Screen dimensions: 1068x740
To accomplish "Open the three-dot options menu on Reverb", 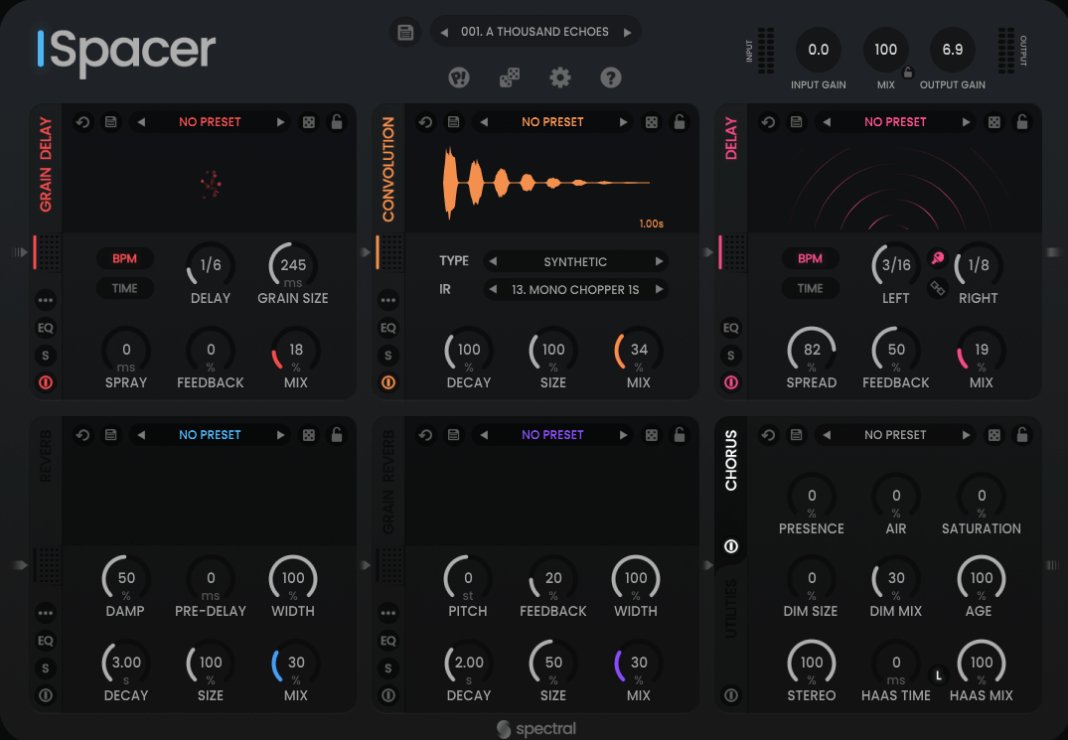I will click(x=45, y=612).
